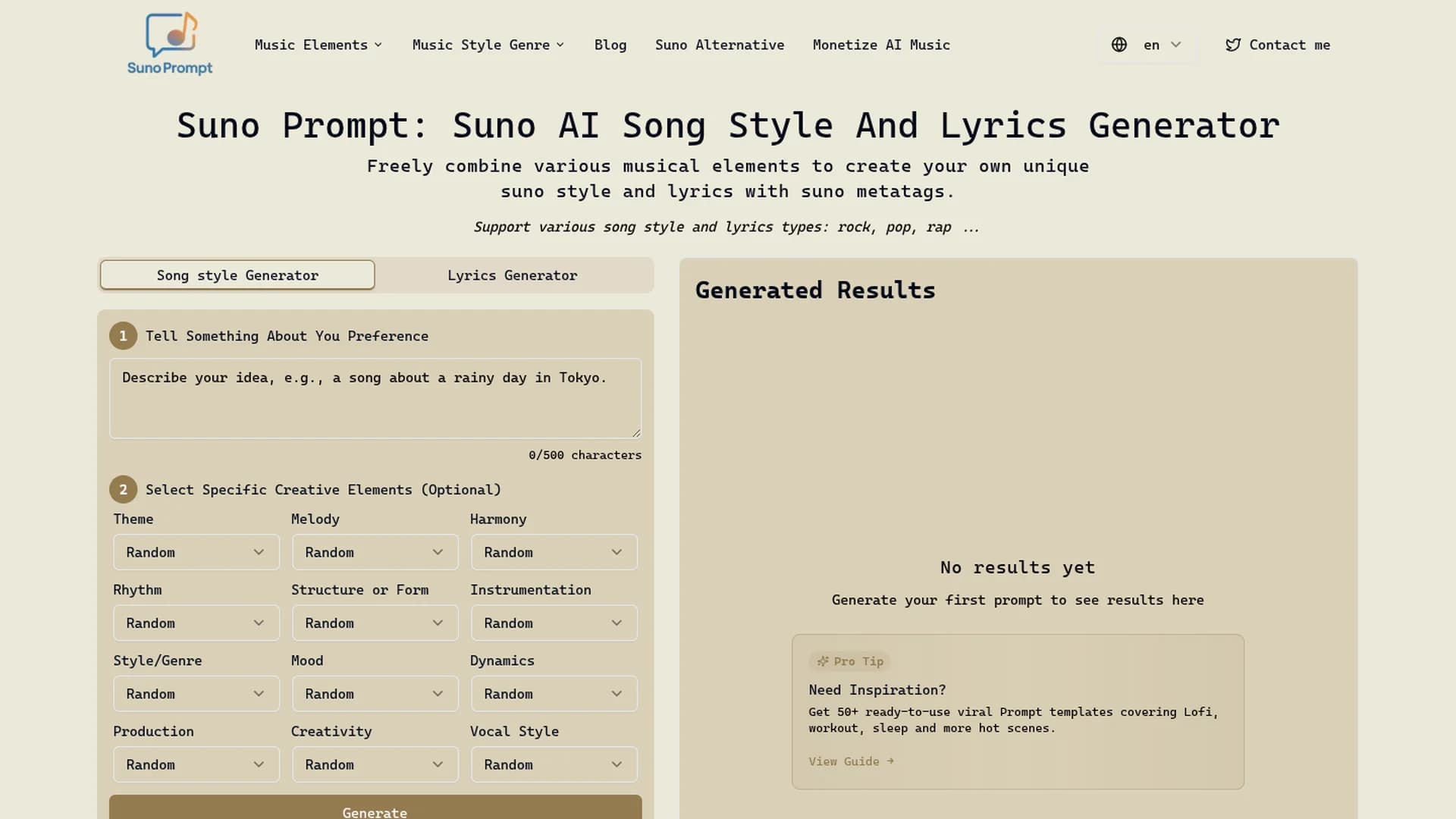Open the Melody dropdown
This screenshot has height=819, width=1456.
(375, 552)
